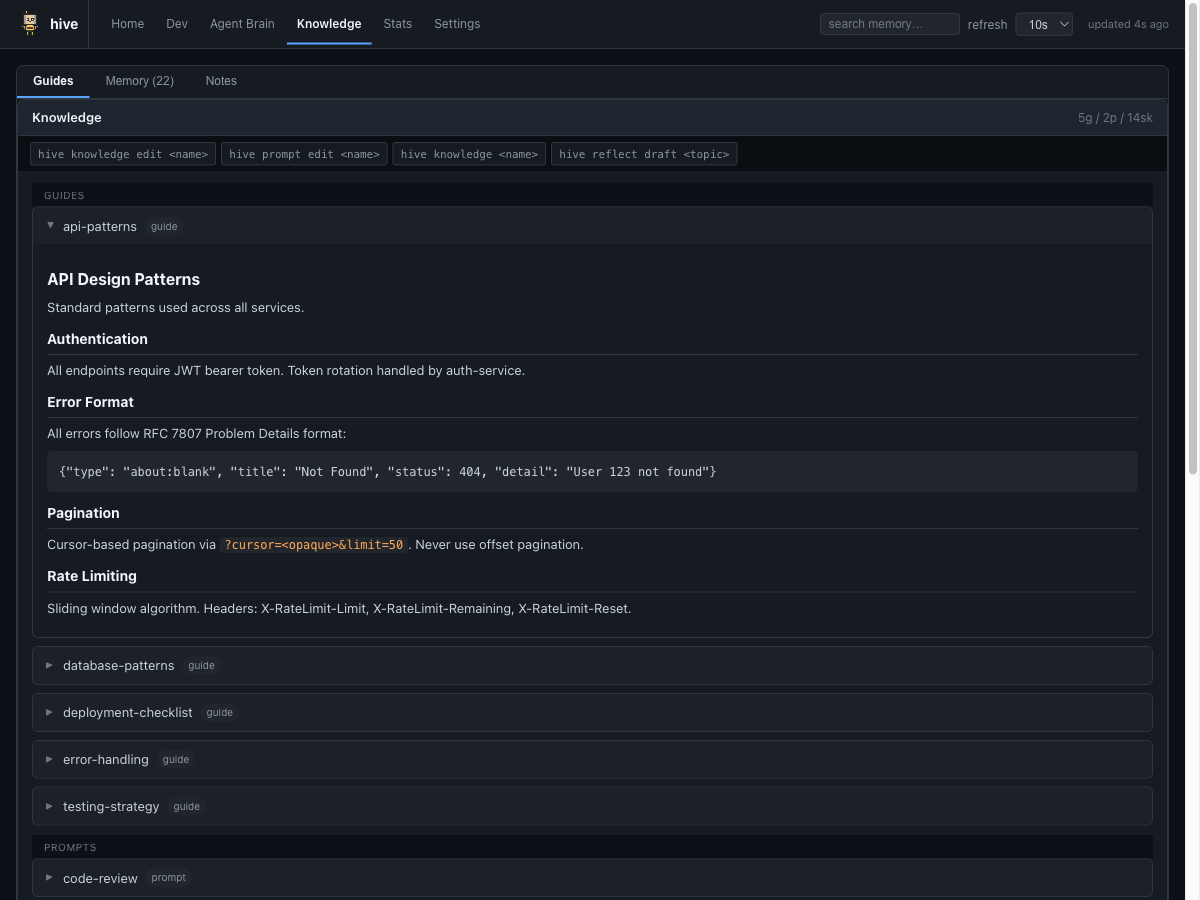Expand the testing-strategy guide
Viewport: 1200px width, 900px height.
592,806
